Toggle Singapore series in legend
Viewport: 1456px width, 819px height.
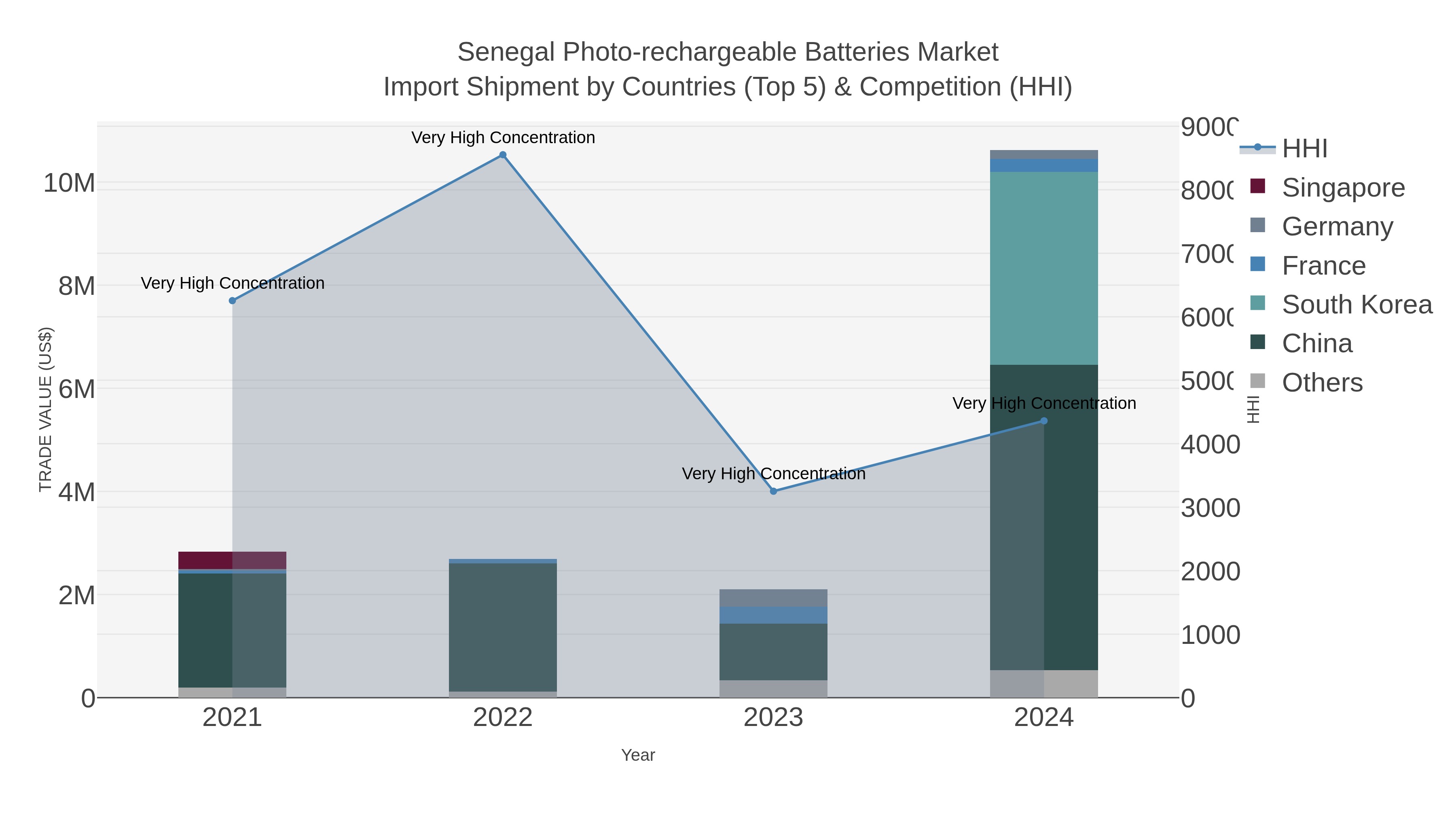pos(1327,187)
